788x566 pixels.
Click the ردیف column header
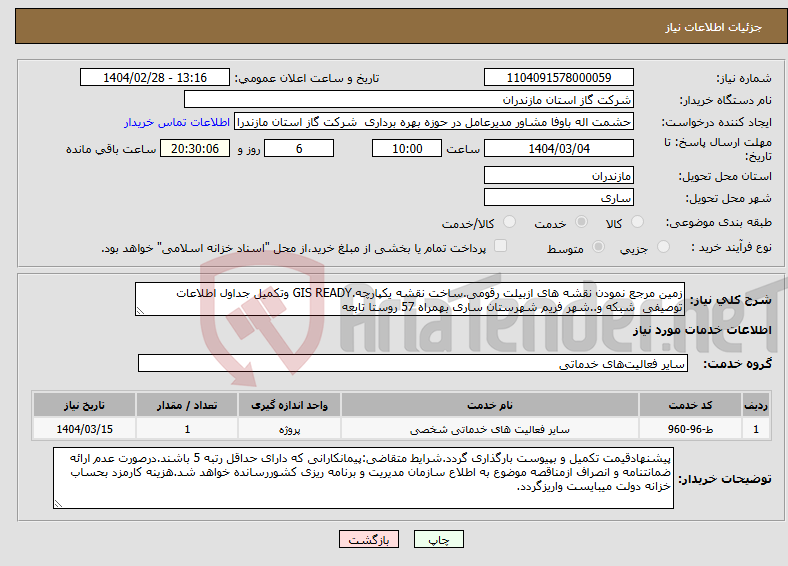(x=756, y=405)
